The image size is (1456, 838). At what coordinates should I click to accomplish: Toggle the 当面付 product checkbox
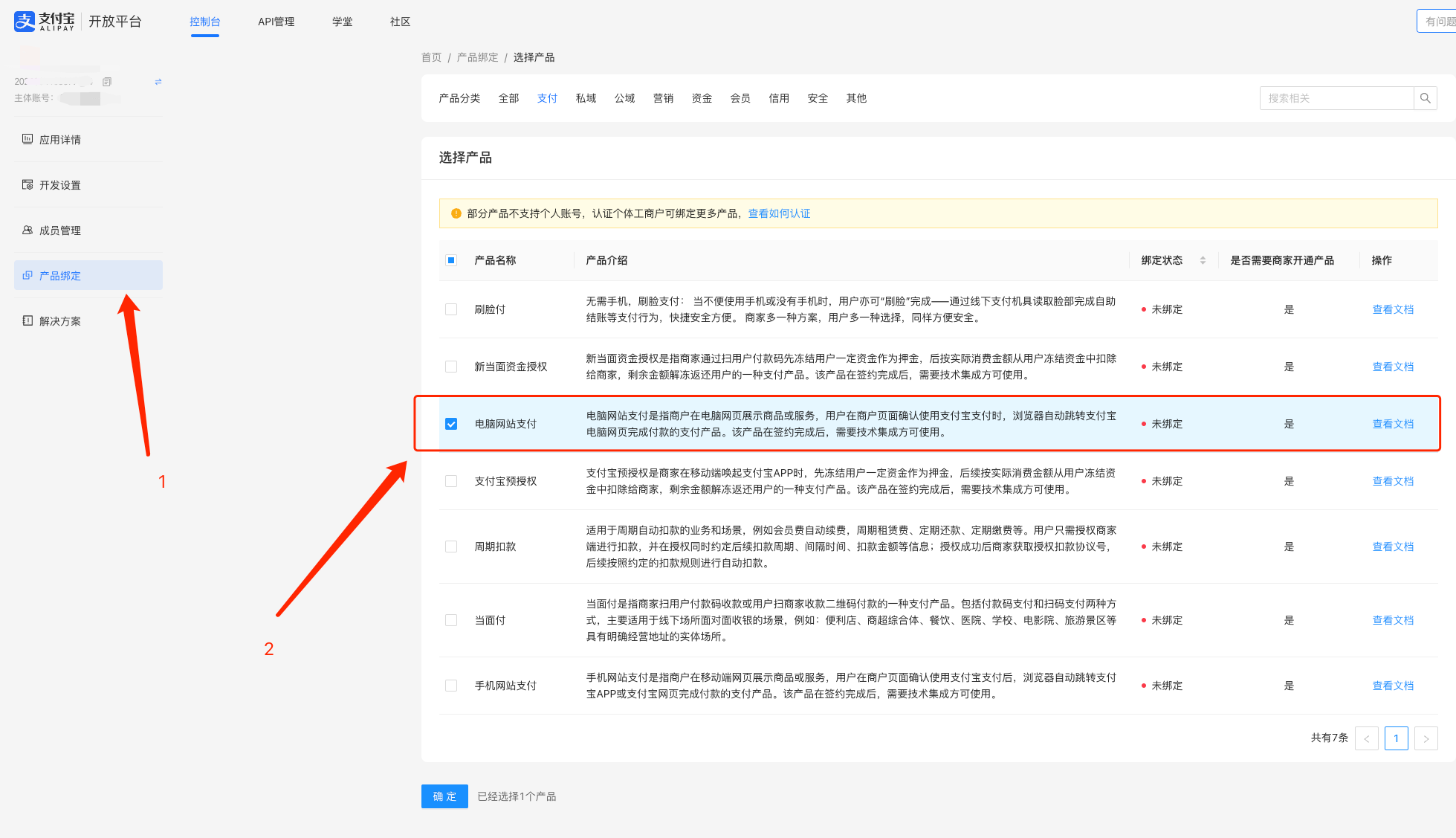(x=451, y=620)
